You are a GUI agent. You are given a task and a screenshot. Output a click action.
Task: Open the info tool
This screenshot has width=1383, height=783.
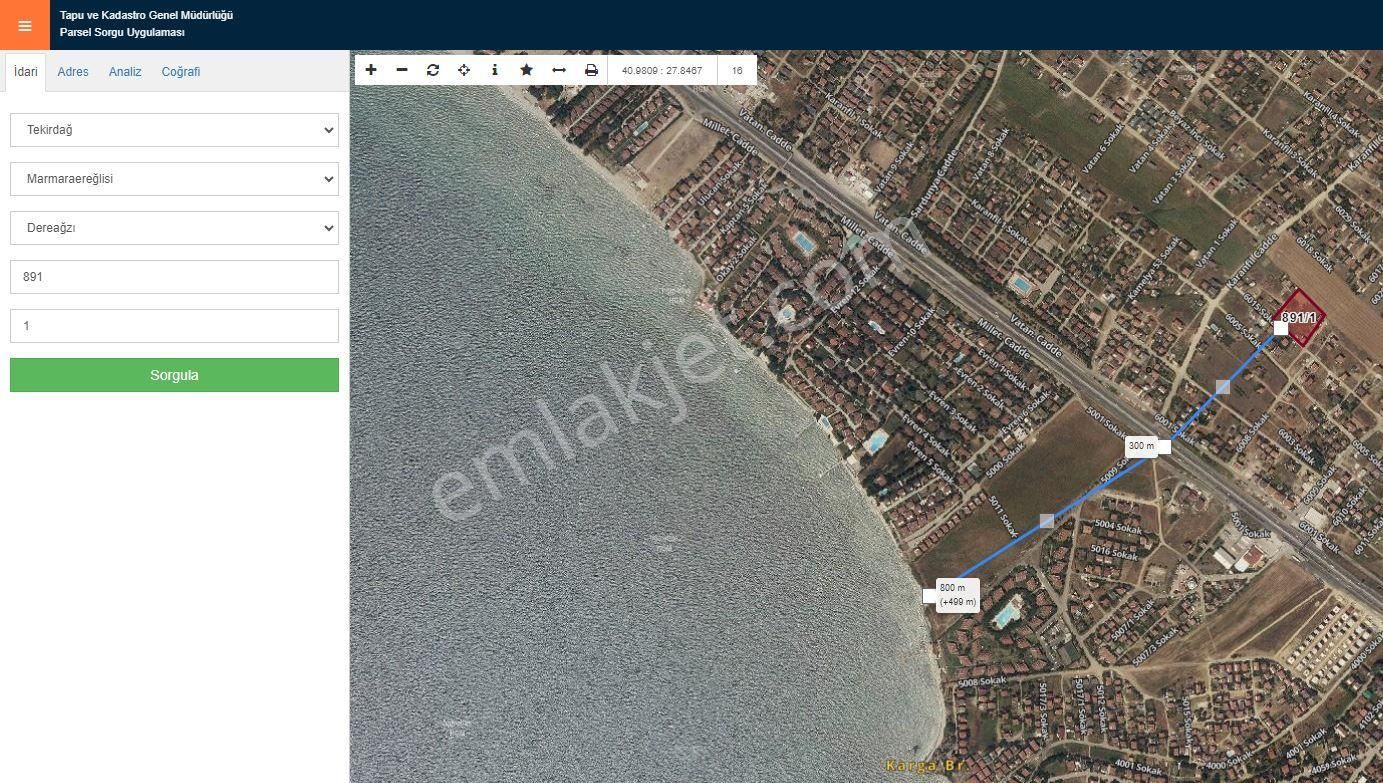[x=495, y=70]
